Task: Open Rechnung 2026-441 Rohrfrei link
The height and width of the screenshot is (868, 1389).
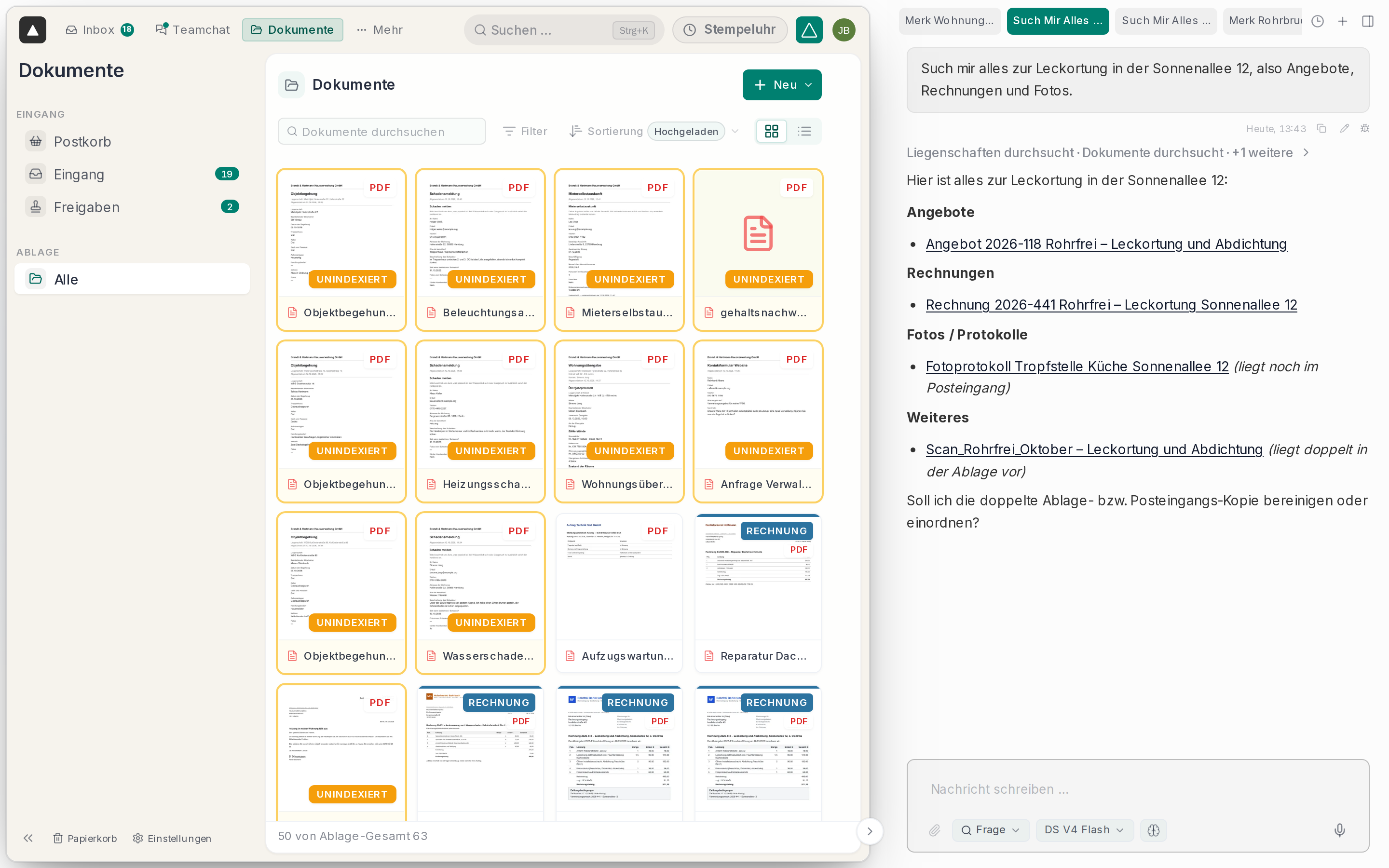Action: [1111, 305]
